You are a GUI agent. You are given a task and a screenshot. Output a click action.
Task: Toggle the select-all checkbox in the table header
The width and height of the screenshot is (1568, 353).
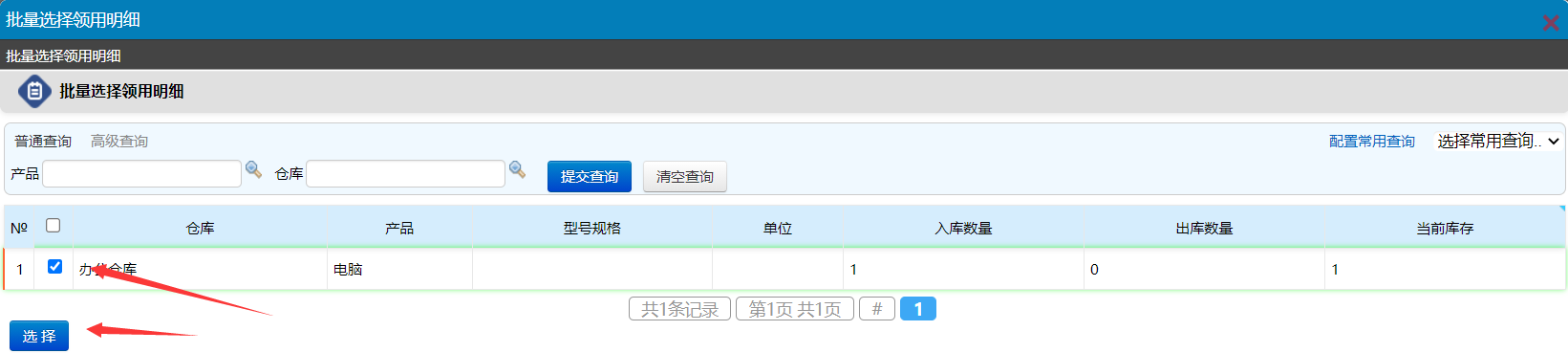tap(54, 226)
